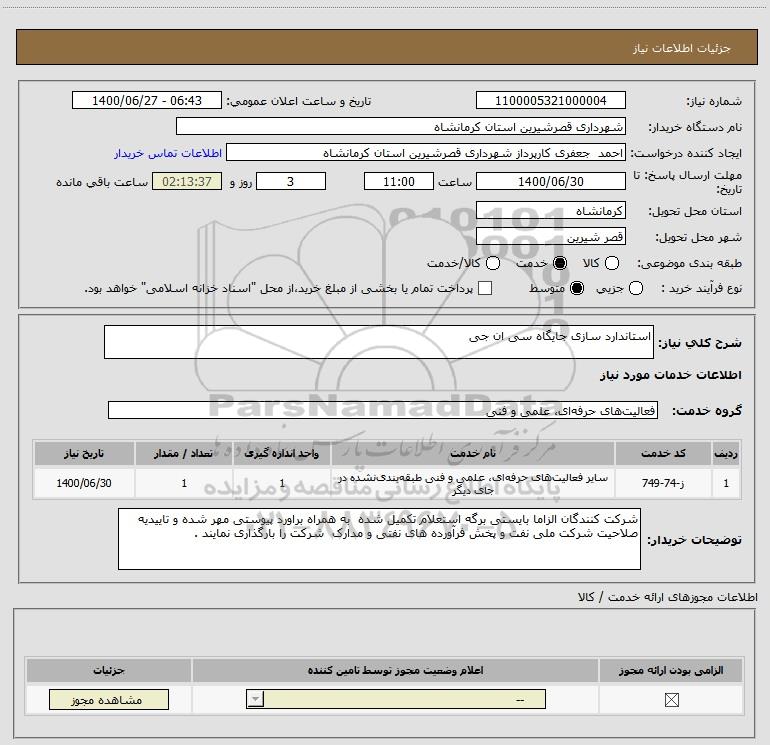Click service code cell ز-74-749
Screen dimensions: 770x745
(663, 483)
